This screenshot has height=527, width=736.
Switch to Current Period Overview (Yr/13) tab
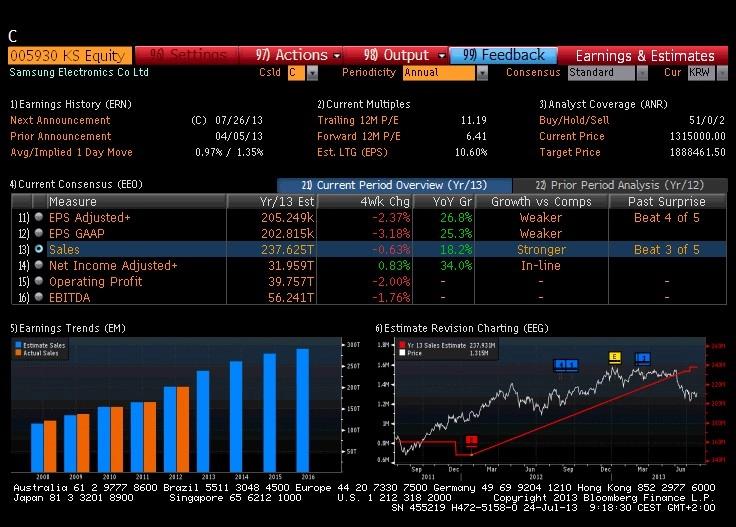click(x=394, y=185)
